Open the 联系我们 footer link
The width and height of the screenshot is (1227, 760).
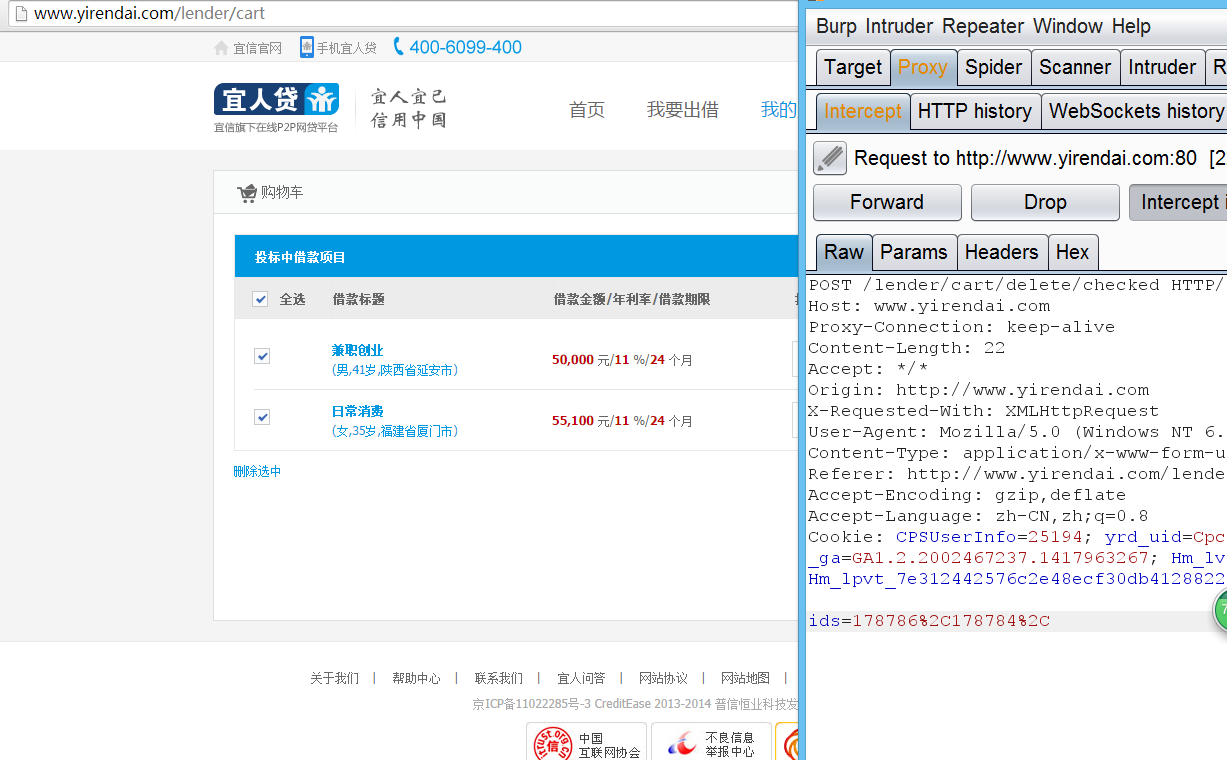[x=498, y=678]
